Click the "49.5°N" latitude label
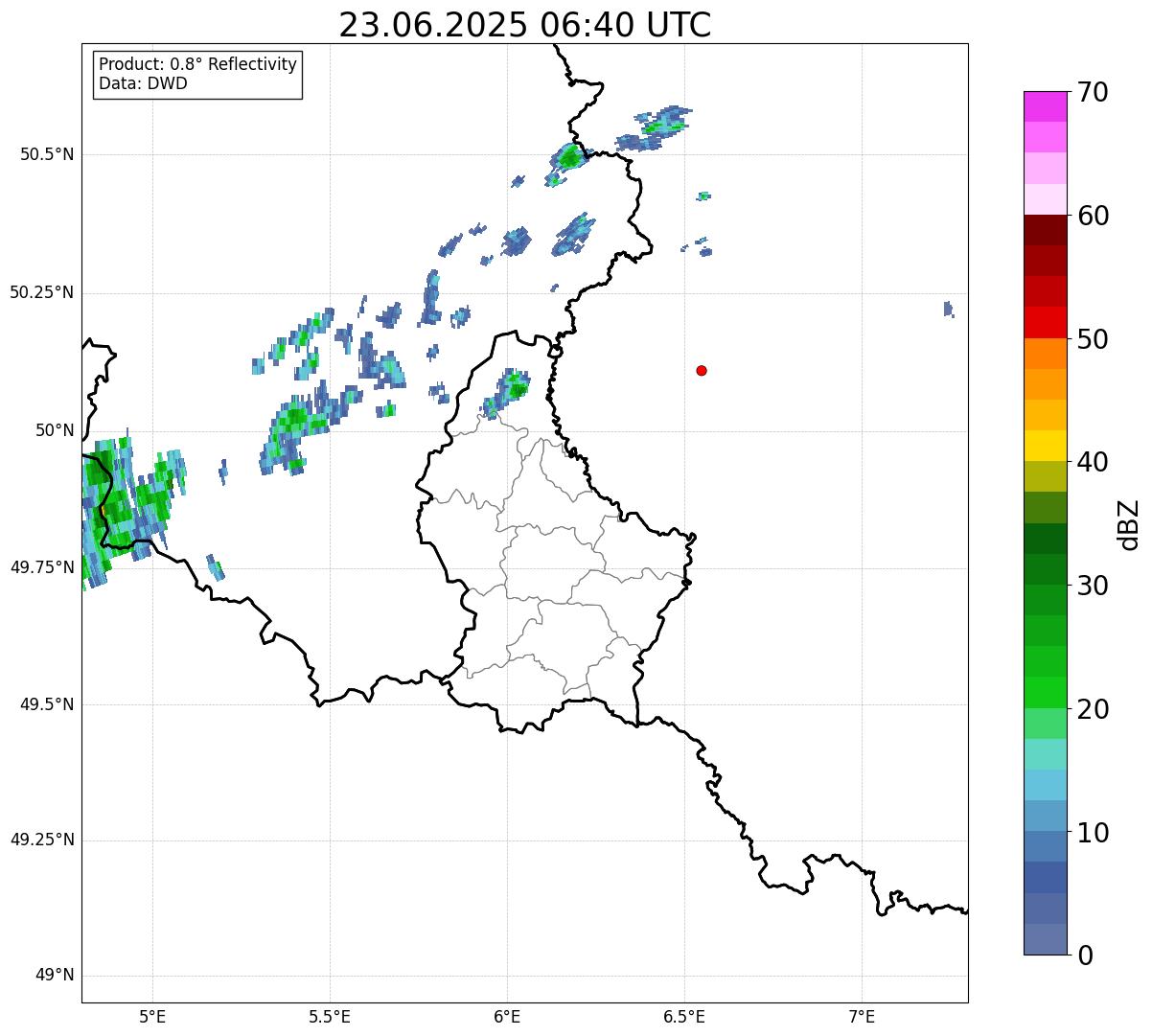This screenshot has width=1152, height=1036. tap(47, 704)
